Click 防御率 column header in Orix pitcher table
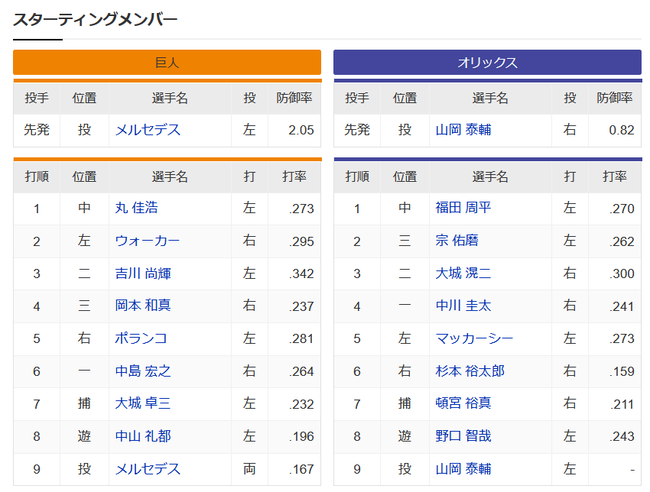This screenshot has width=650, height=492. click(615, 98)
